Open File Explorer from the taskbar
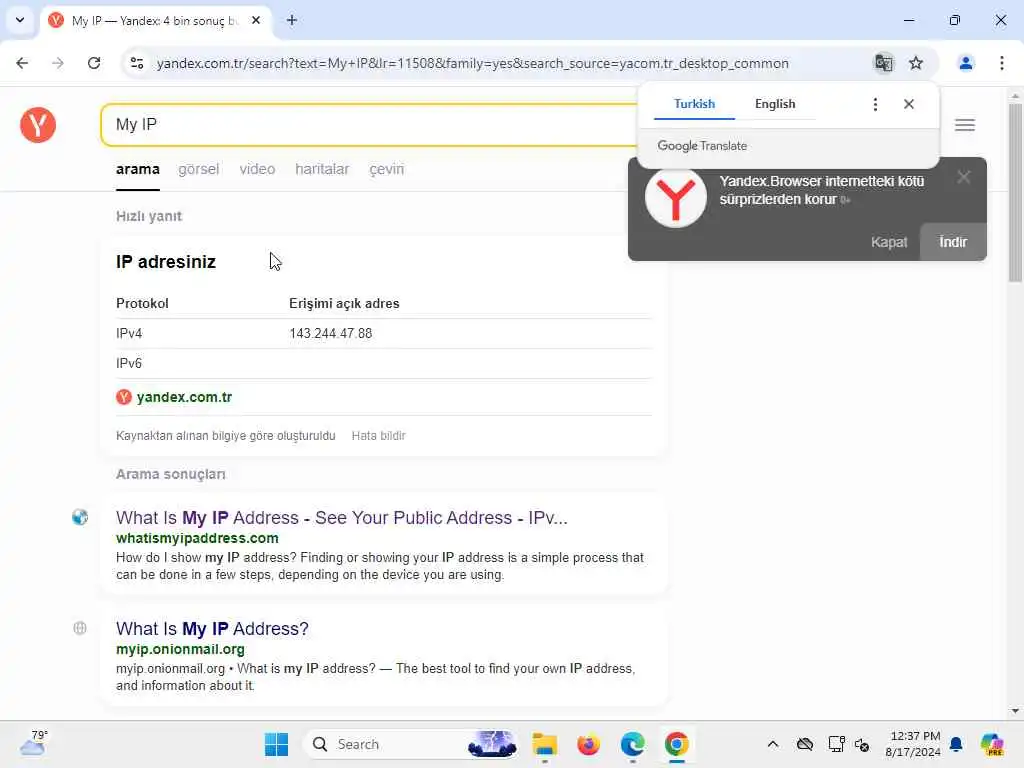1024x768 pixels. click(x=545, y=744)
